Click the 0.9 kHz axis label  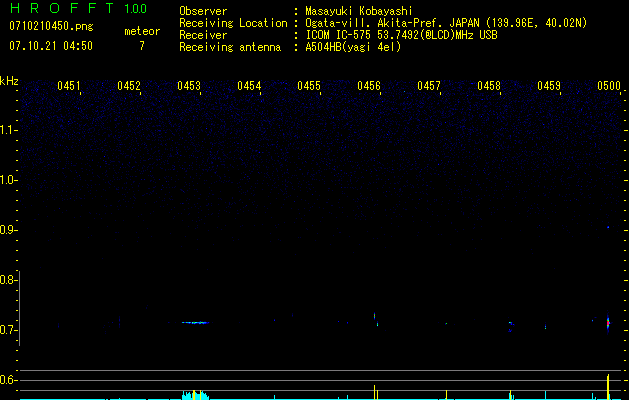point(7,230)
